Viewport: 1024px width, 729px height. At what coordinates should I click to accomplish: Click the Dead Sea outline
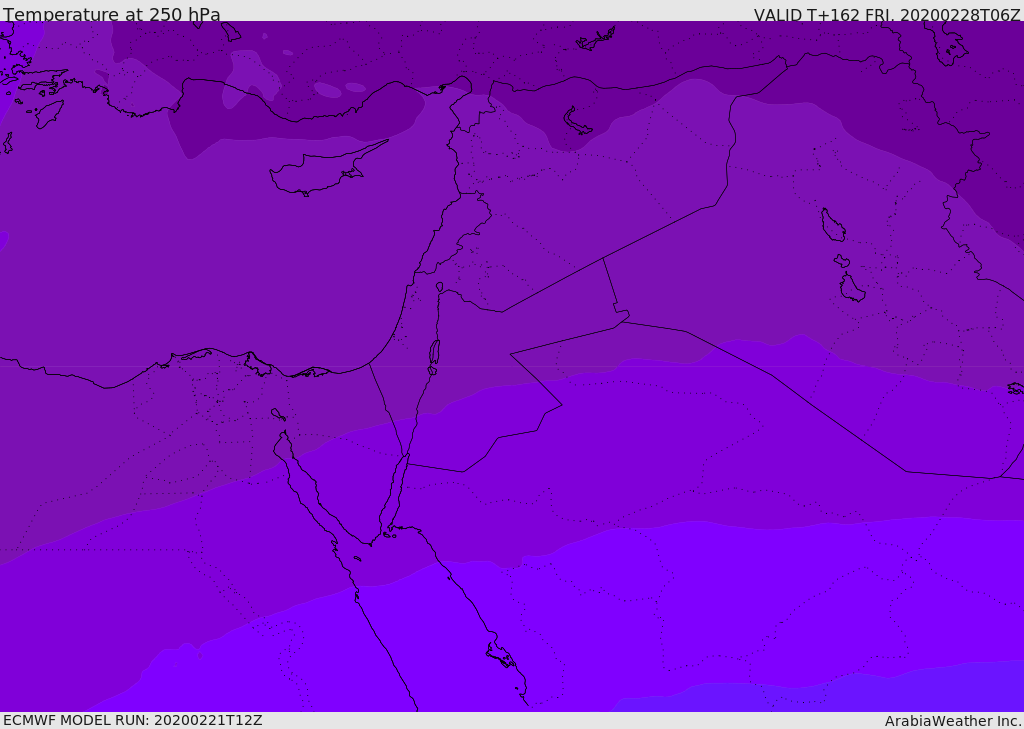(434, 352)
